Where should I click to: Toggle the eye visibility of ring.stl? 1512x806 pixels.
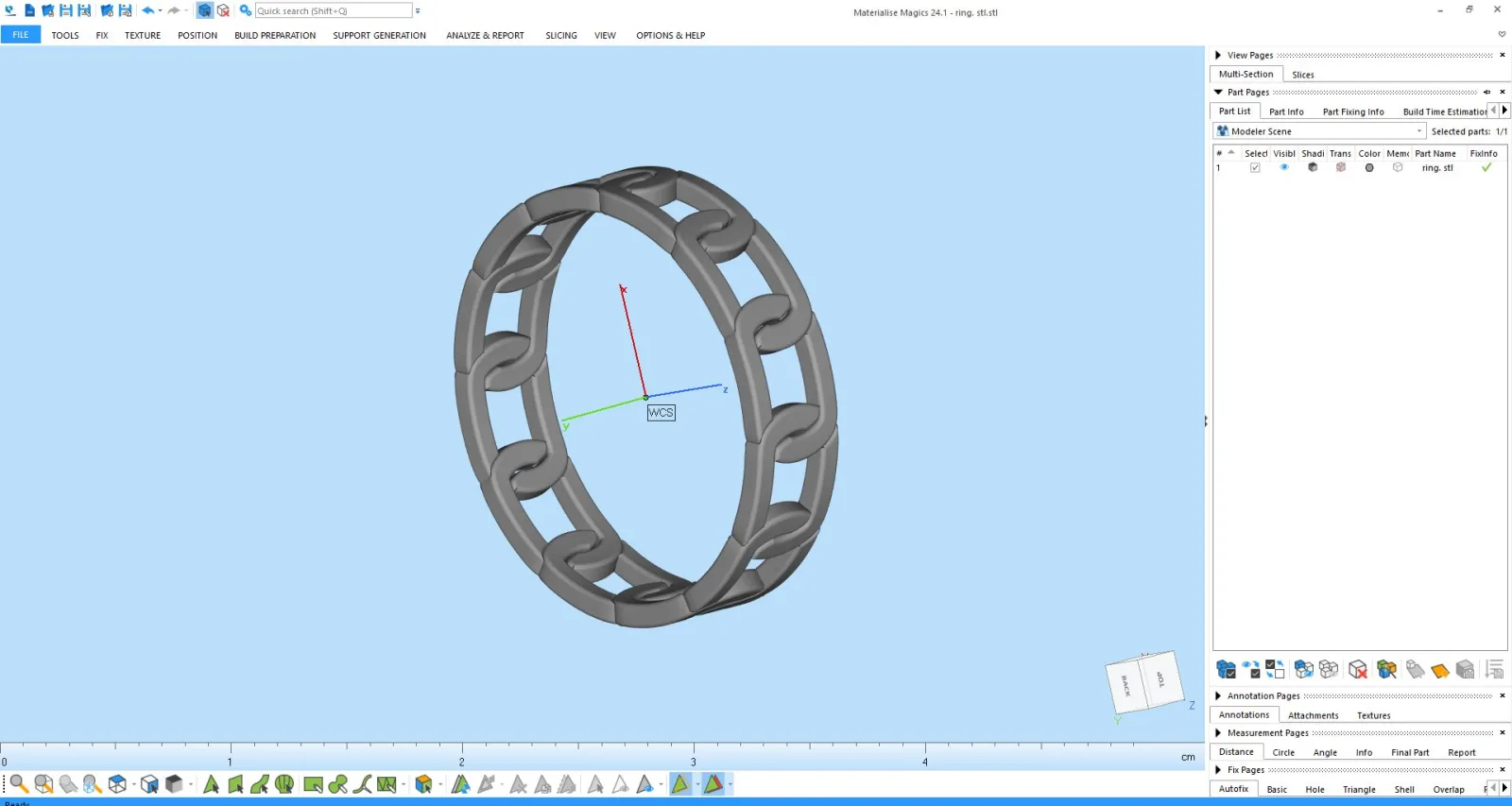tap(1283, 167)
